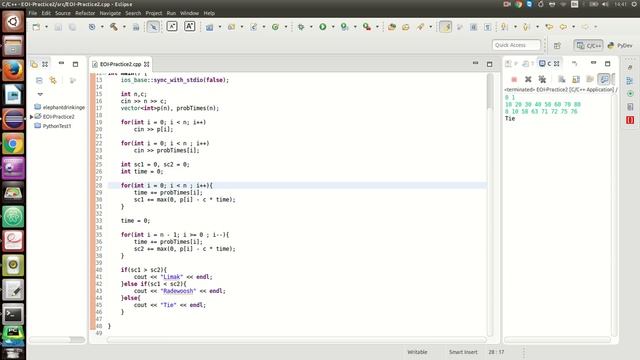Image resolution: width=640 pixels, height=360 pixels.
Task: Click the red brackets icon in right trim
Action: pos(630,120)
